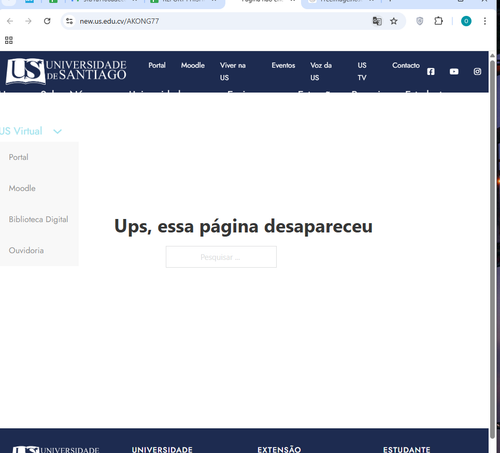The height and width of the screenshot is (453, 500).
Task: Open the Extensions puzzle icon
Action: click(438, 21)
